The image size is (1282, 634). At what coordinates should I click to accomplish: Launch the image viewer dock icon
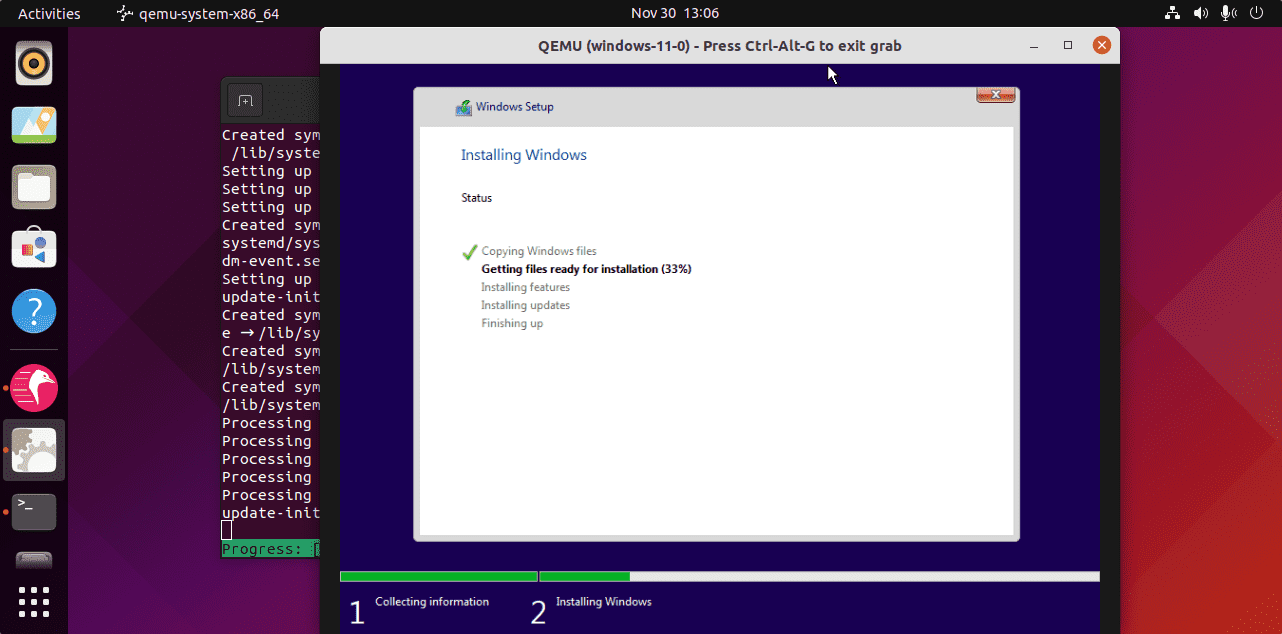click(34, 125)
